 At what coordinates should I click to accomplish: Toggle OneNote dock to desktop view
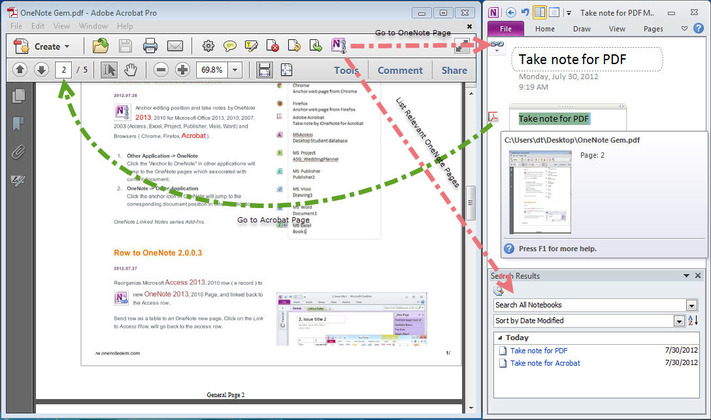tap(540, 12)
